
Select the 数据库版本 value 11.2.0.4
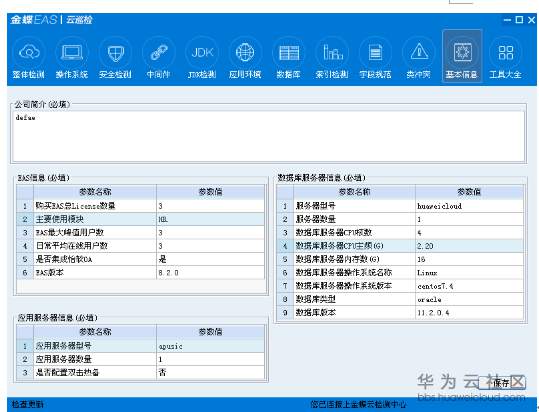point(469,313)
